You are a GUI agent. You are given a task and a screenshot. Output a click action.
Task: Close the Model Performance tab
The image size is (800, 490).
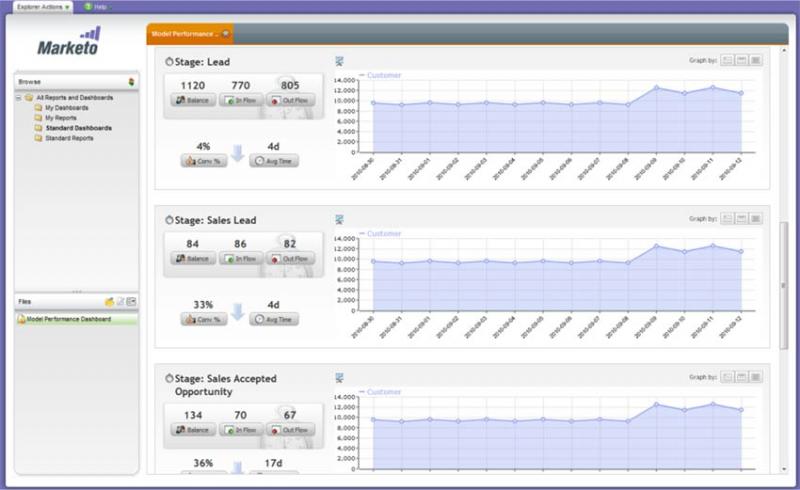pos(226,33)
